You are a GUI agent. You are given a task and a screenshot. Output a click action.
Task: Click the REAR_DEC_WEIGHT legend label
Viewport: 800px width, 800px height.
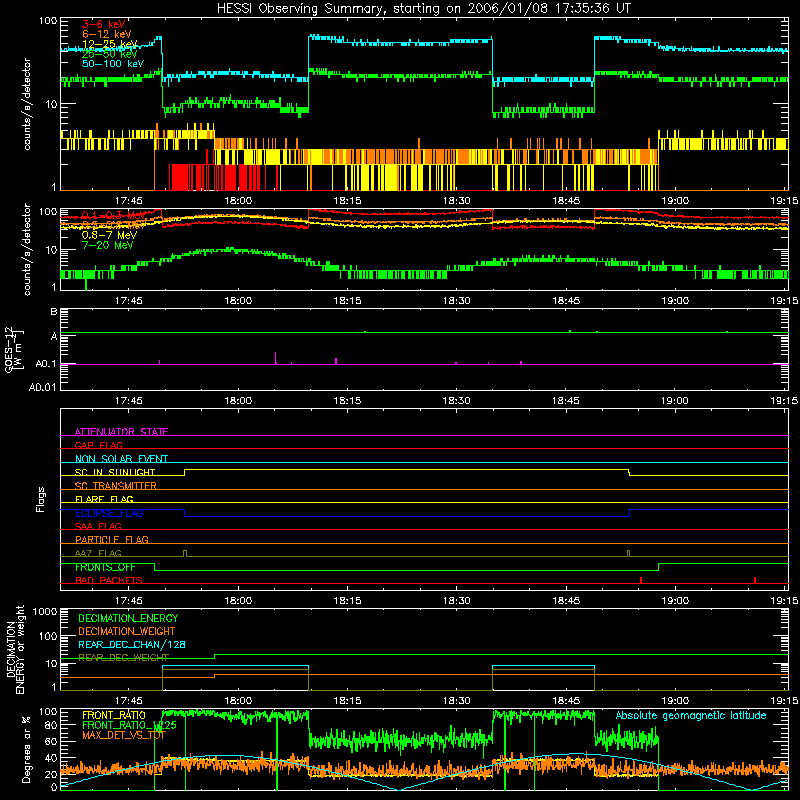click(123, 658)
